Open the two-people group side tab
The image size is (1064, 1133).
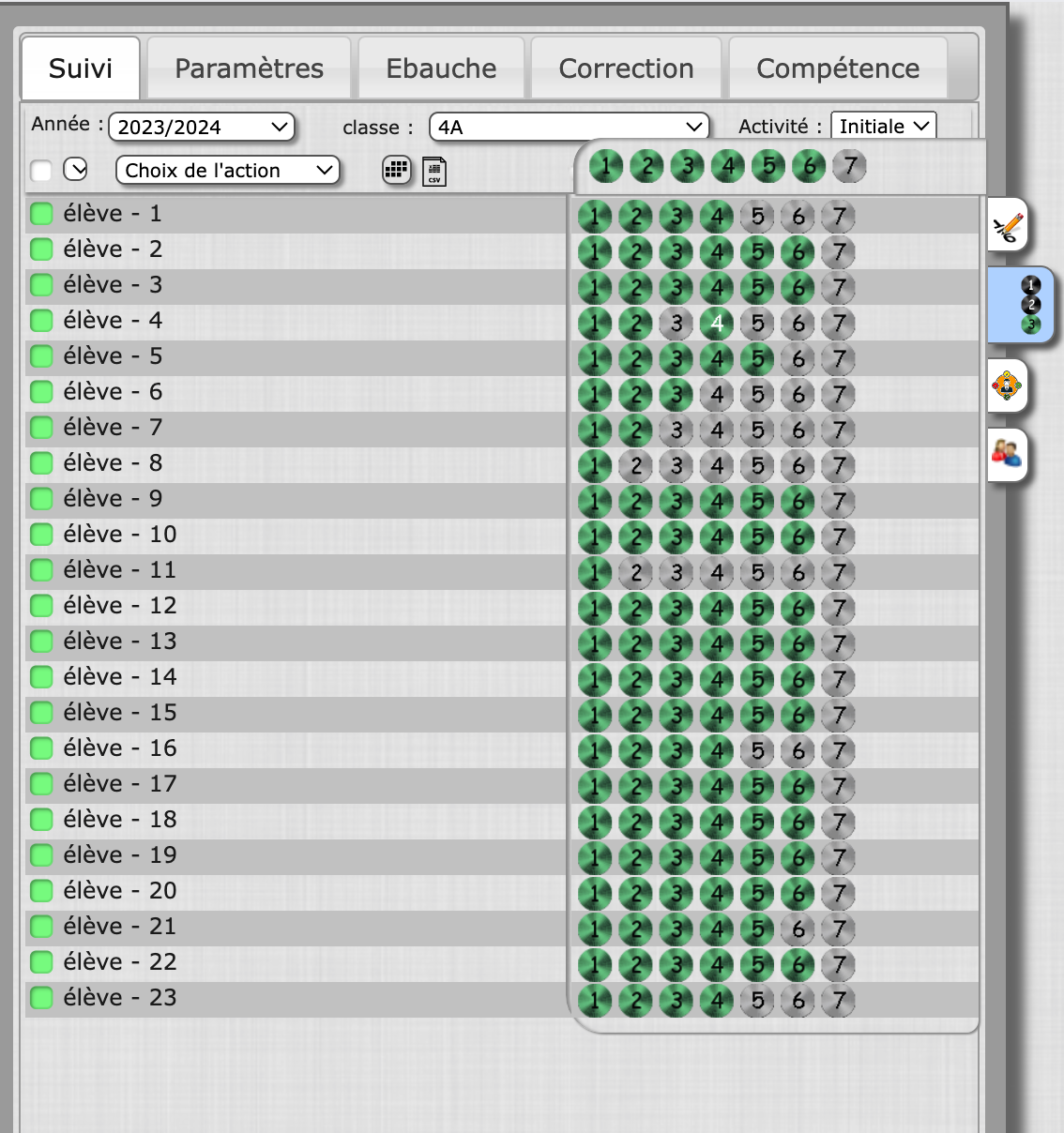tap(1007, 455)
